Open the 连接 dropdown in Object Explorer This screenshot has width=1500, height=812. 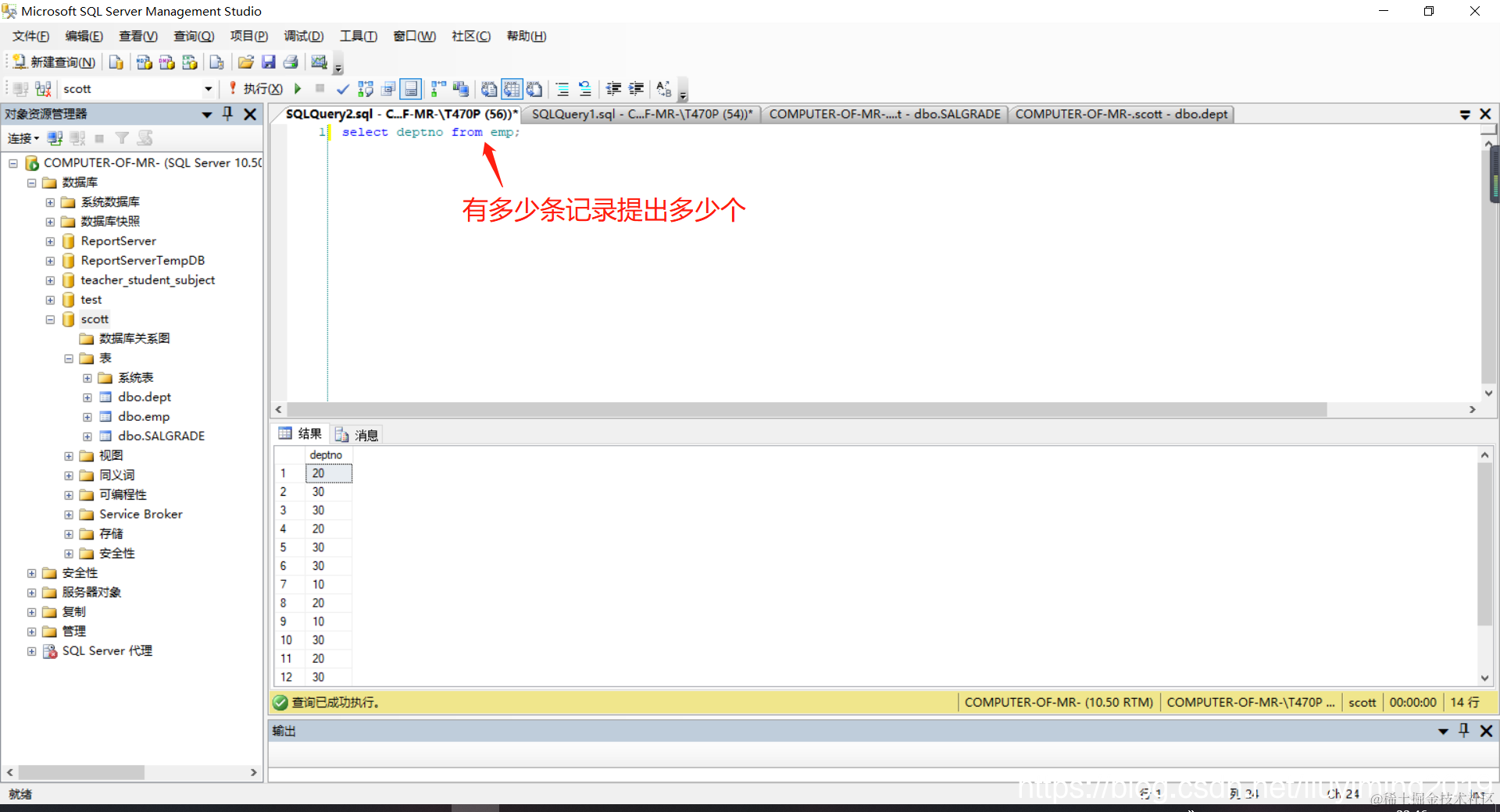tap(23, 138)
